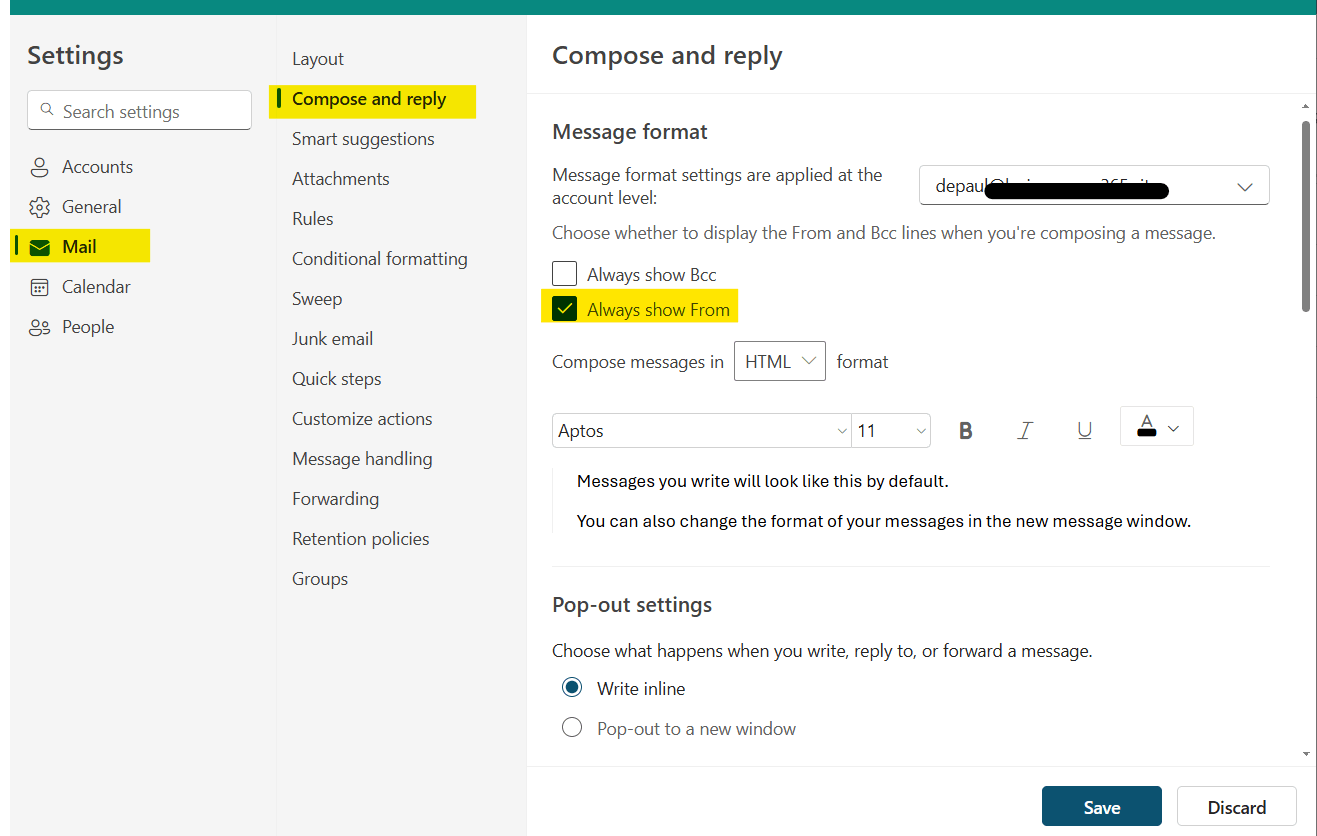The height and width of the screenshot is (836, 1317).
Task: Click the People settings icon
Action: pos(40,326)
